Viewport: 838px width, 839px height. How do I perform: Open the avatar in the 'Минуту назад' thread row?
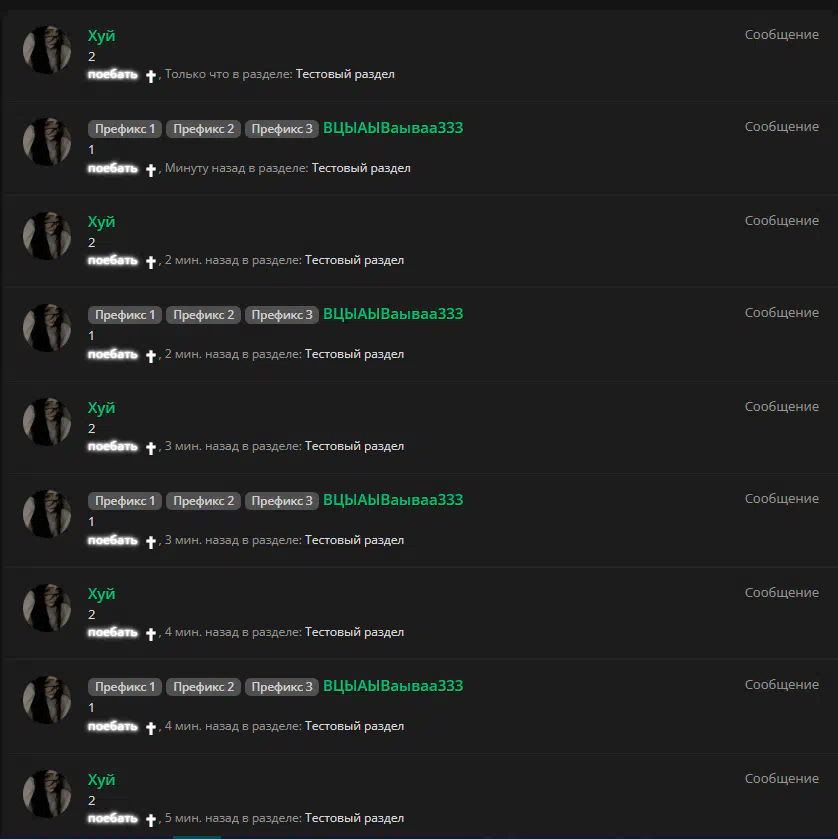(x=47, y=142)
